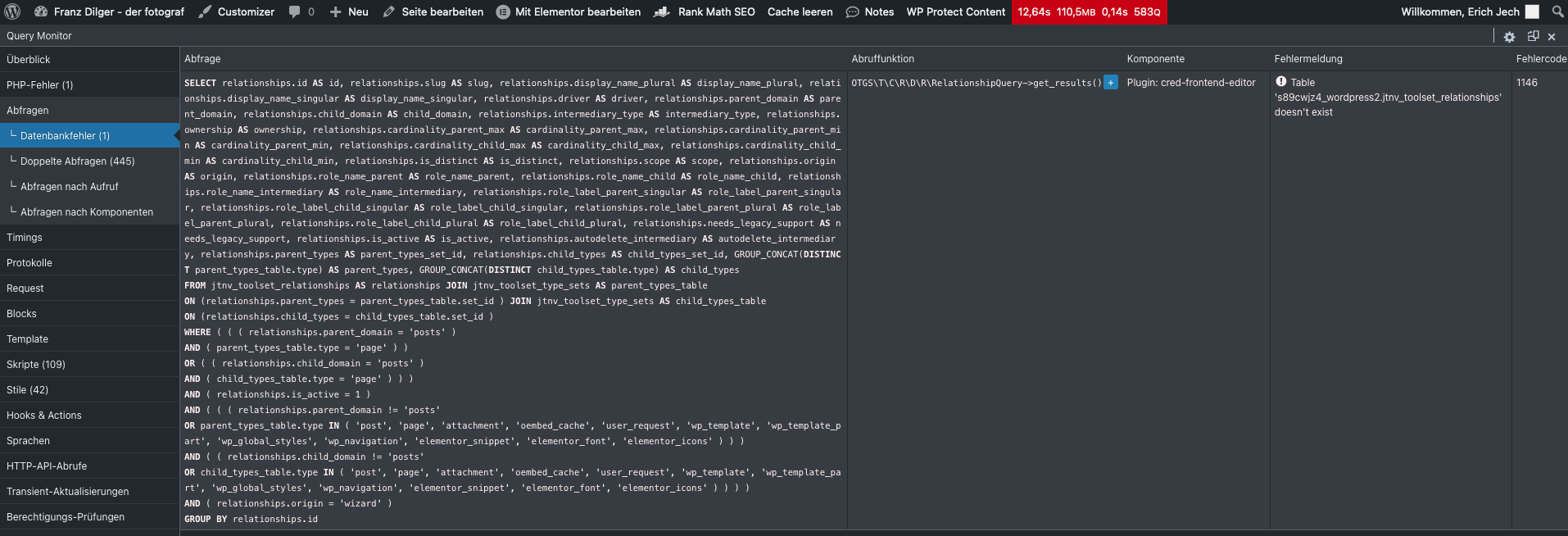Switch to the Protokolle panel

[89, 262]
